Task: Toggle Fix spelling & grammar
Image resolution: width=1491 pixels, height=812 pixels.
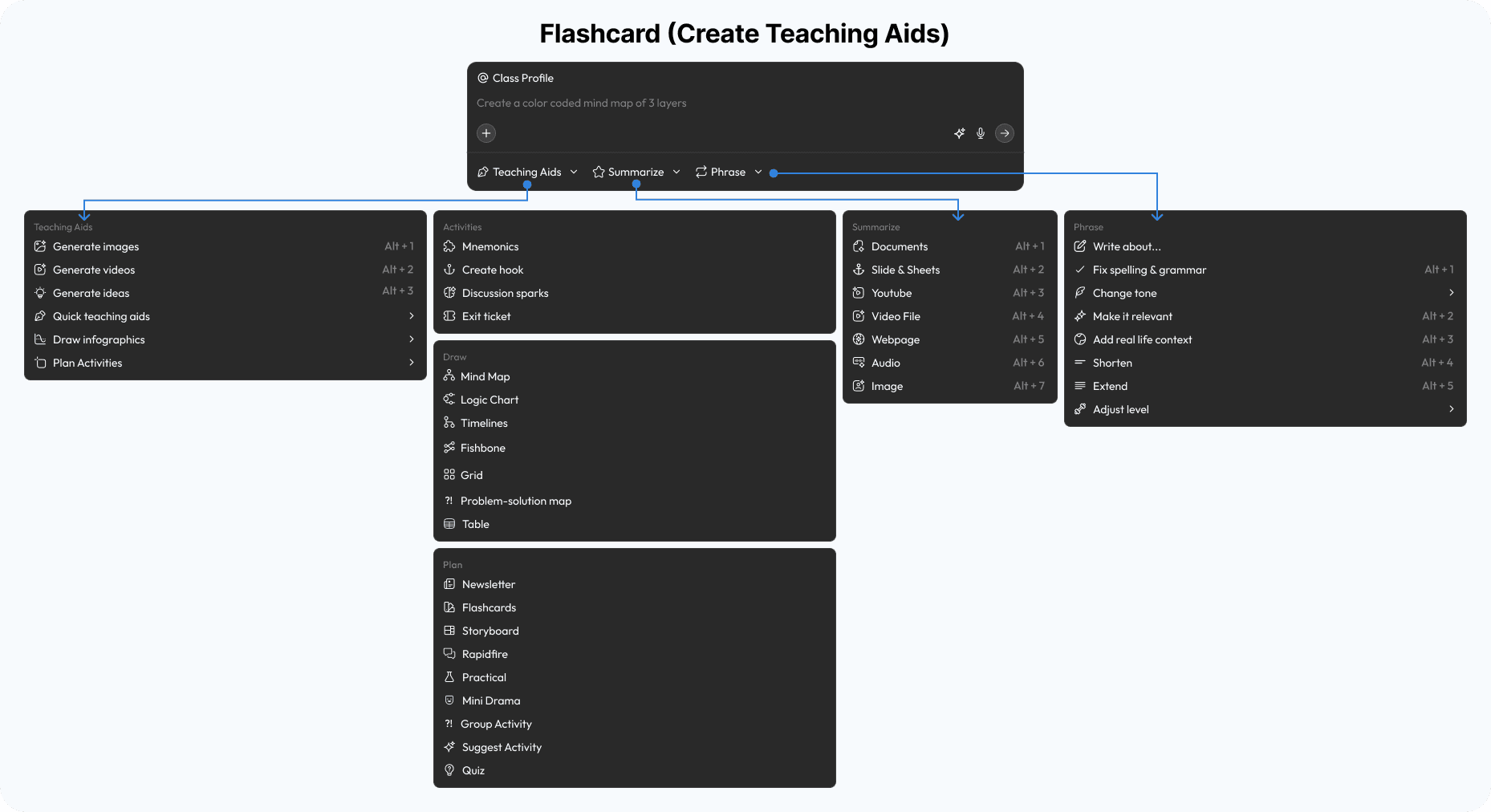Action: pyautogui.click(x=1149, y=270)
